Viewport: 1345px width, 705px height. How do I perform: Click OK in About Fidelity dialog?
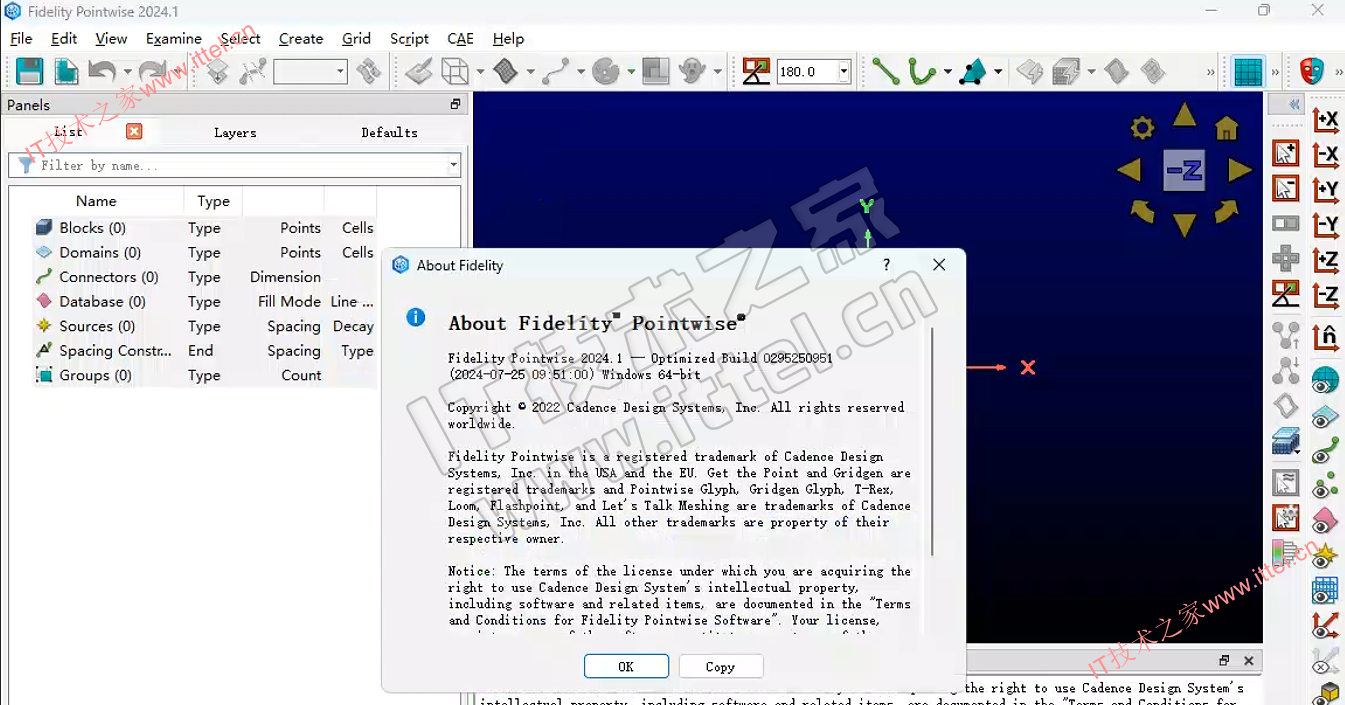[x=626, y=667]
